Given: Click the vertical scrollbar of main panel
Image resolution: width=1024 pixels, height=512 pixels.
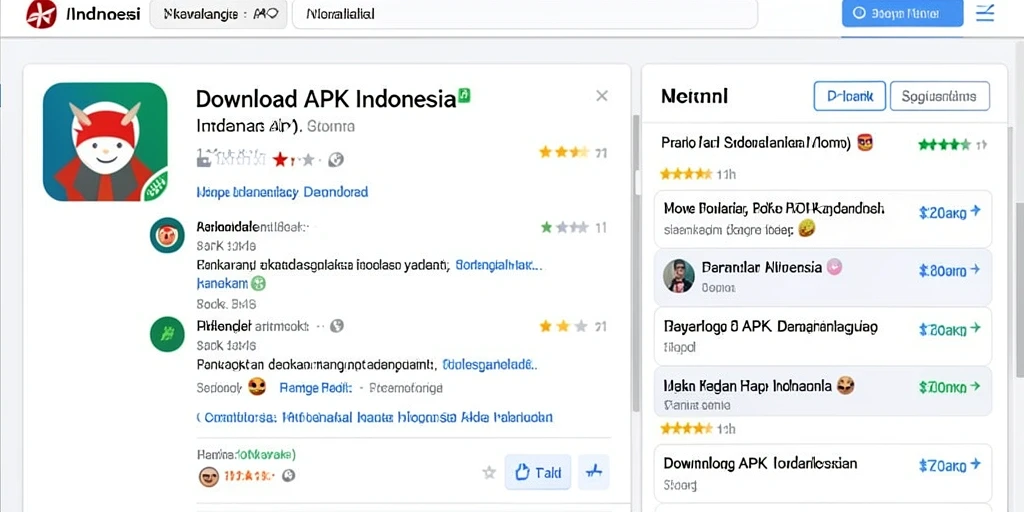Looking at the screenshot, I should pos(636,261).
